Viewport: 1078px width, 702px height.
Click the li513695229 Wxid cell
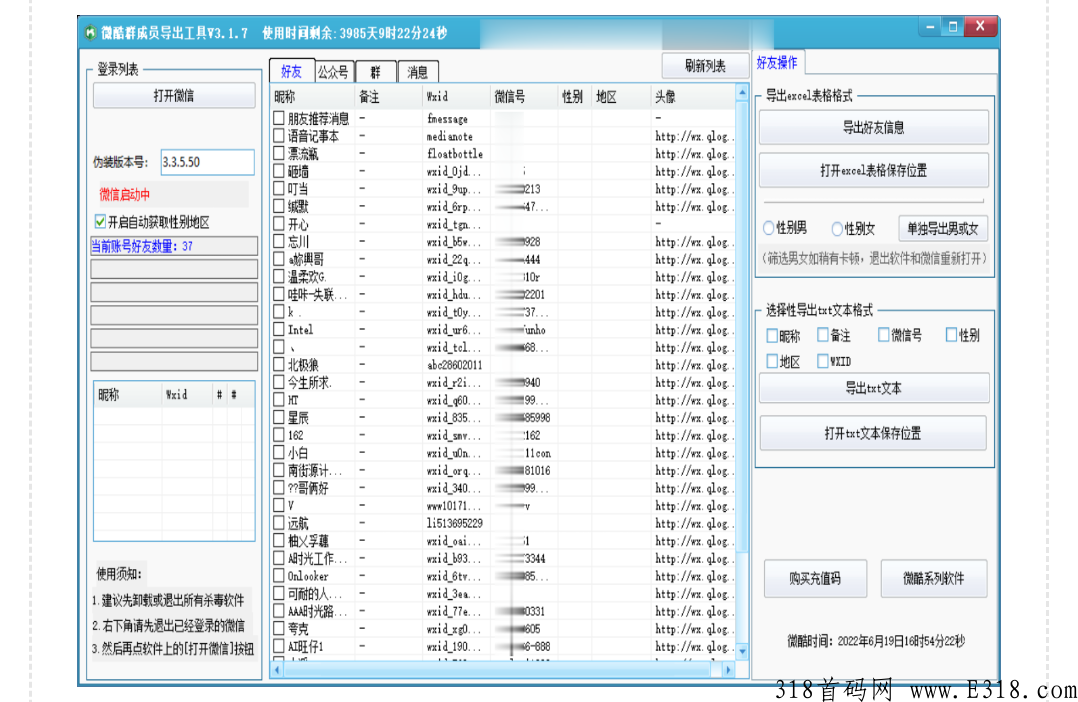[x=454, y=523]
